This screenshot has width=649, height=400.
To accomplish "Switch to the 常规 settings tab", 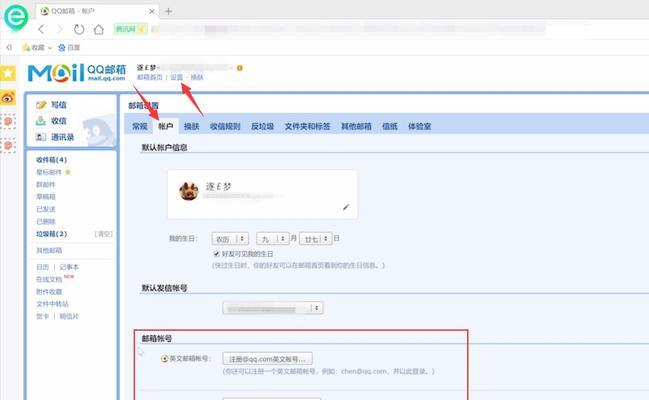I will coord(139,126).
